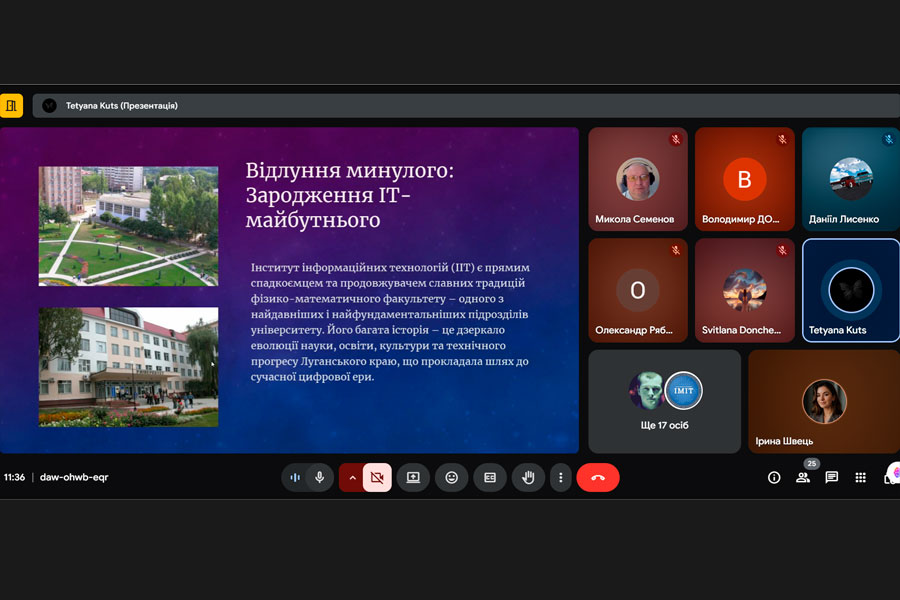
Task: Open the chat panel with the message icon
Action: point(831,477)
